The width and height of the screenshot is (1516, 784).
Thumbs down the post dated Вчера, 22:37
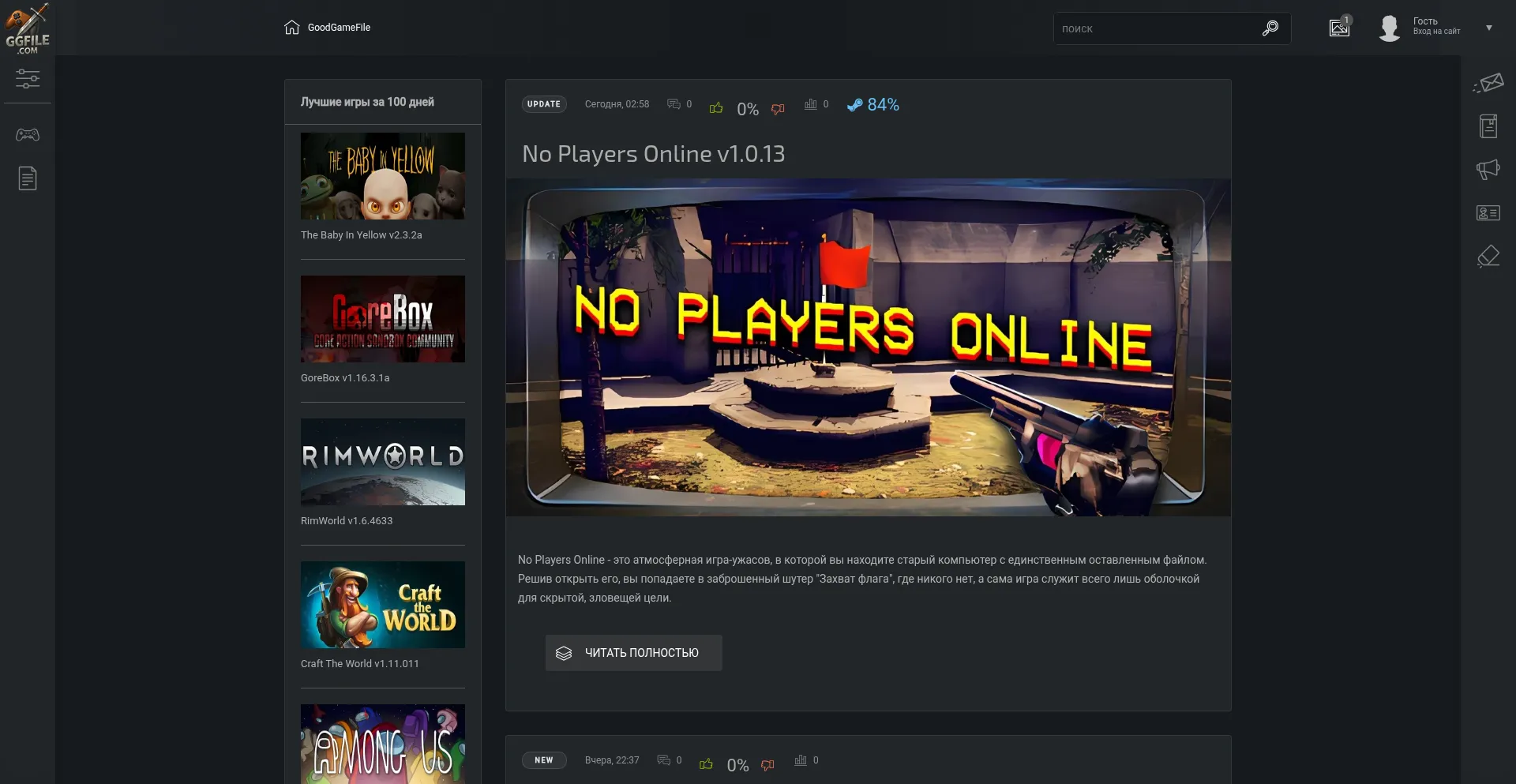pyautogui.click(x=767, y=765)
